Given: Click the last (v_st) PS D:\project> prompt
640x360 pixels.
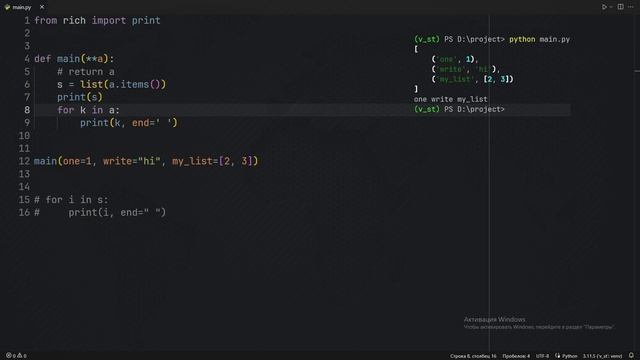Looking at the screenshot, I should point(459,109).
